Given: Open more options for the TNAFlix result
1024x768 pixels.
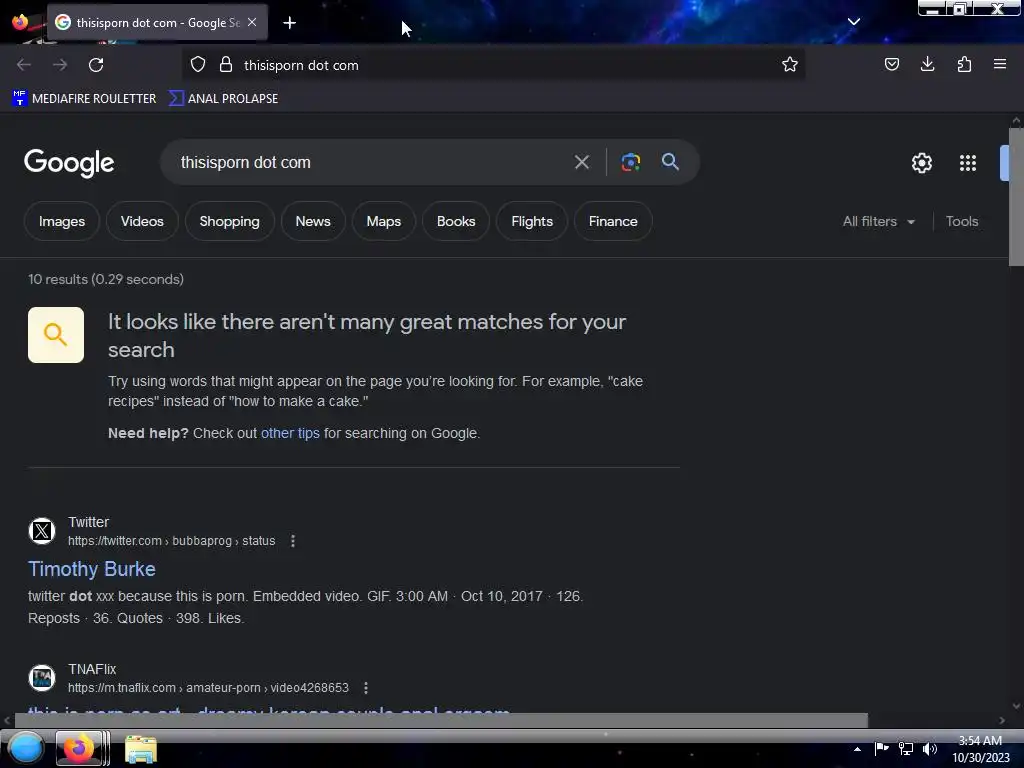Looking at the screenshot, I should pyautogui.click(x=366, y=688).
